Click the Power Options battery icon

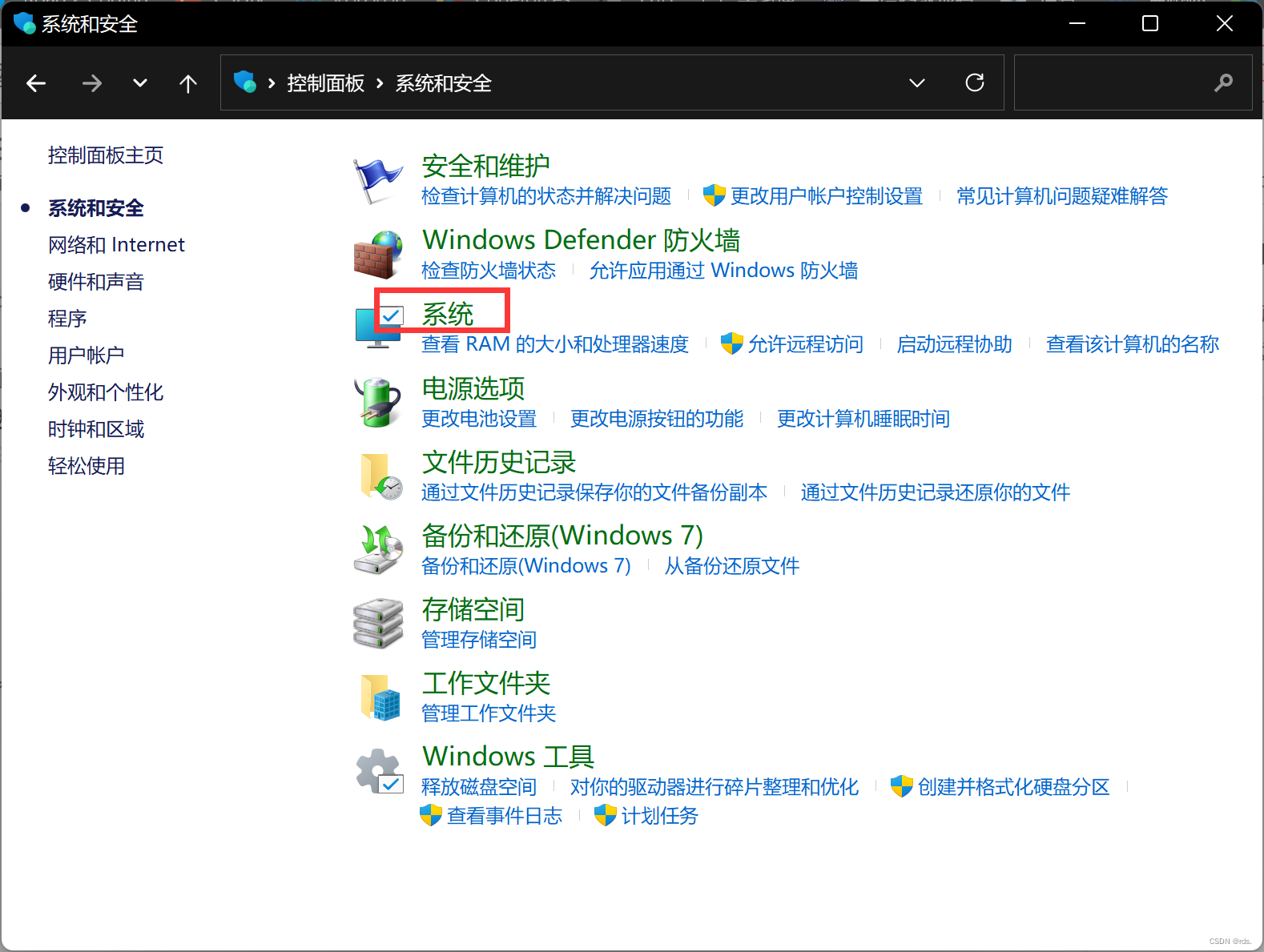click(378, 402)
